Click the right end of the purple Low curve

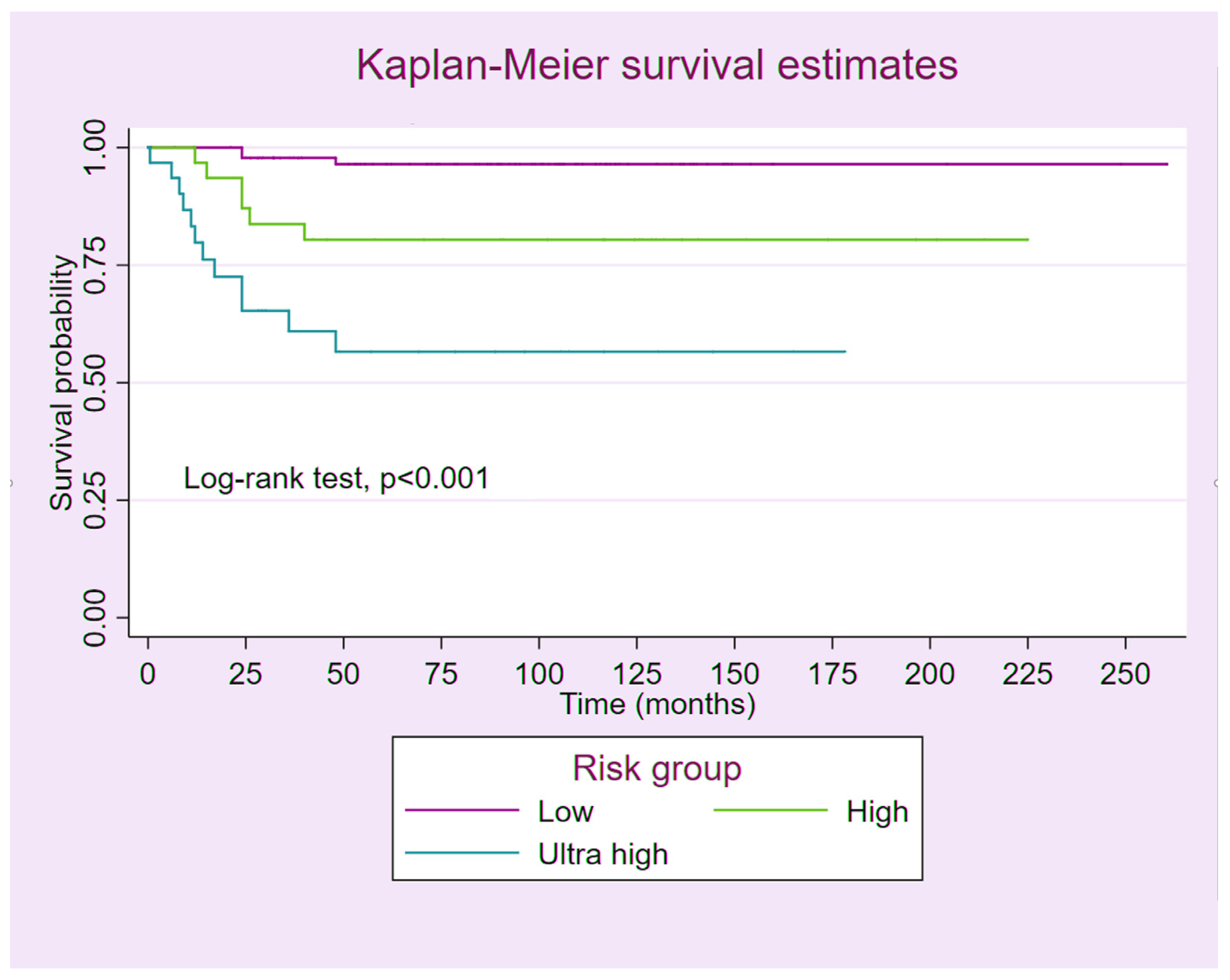tap(1166, 164)
